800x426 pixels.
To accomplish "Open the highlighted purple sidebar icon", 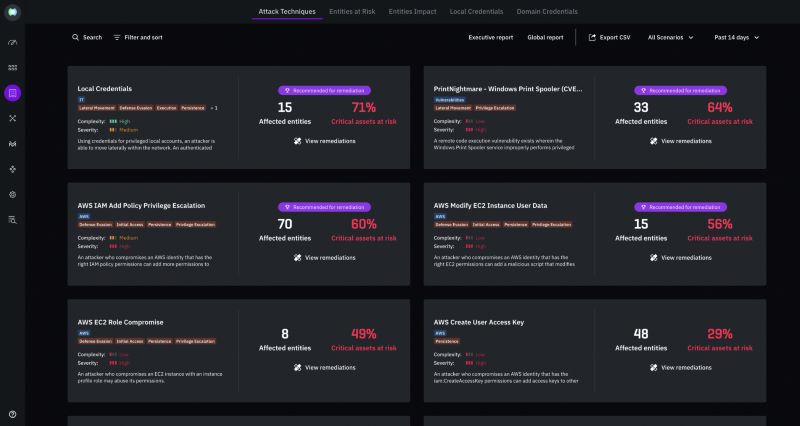I will point(13,93).
